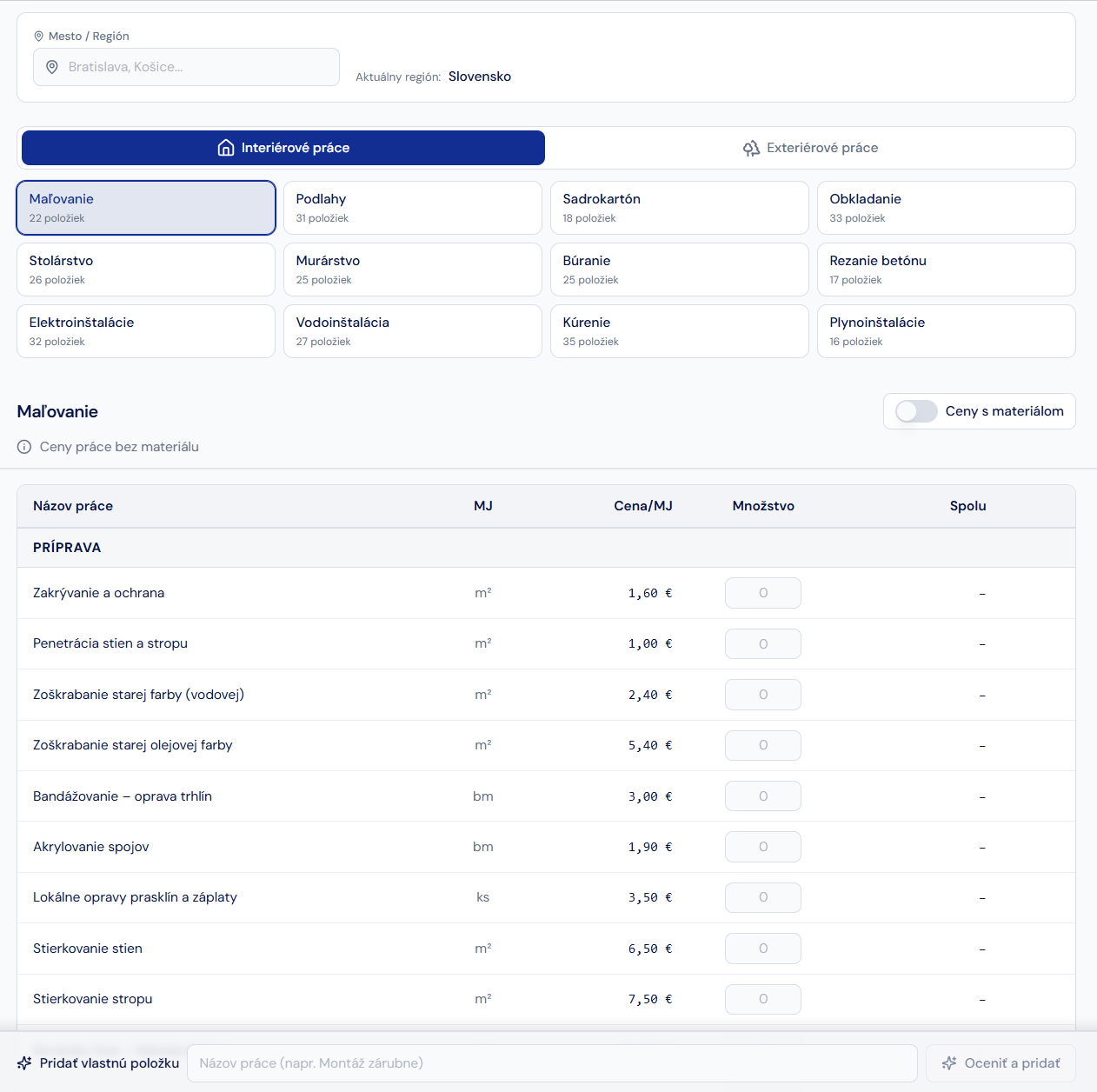Click the location pin inside the city field
1097x1092 pixels.
pyautogui.click(x=52, y=67)
